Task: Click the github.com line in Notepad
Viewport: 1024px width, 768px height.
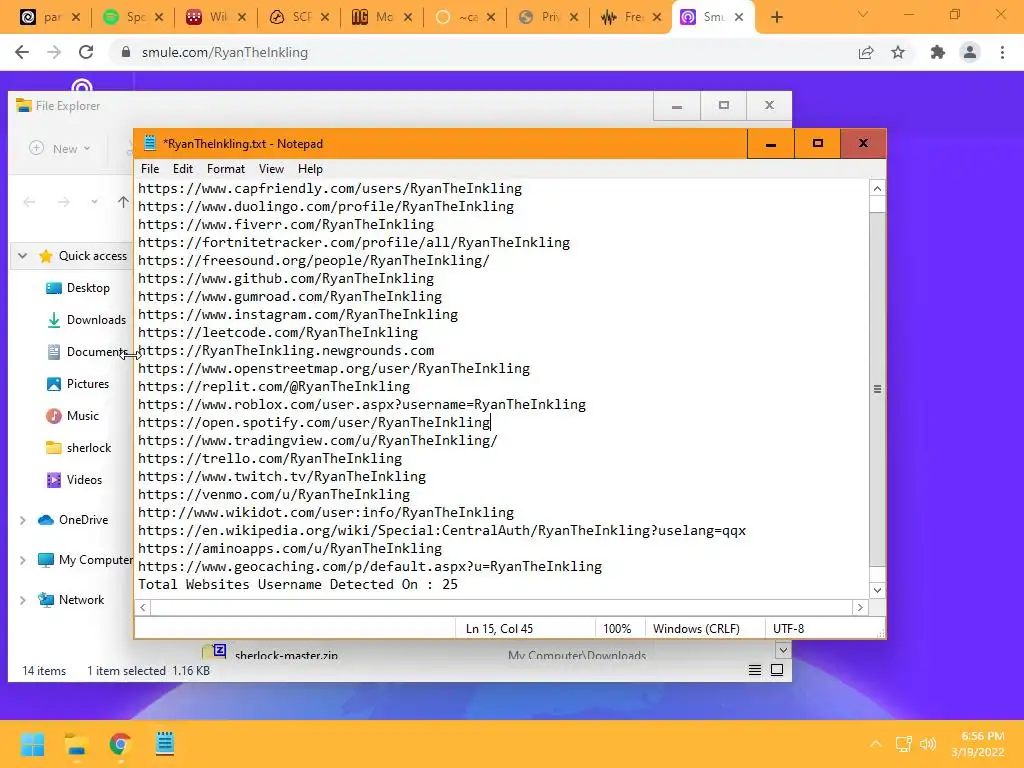Action: 286,278
